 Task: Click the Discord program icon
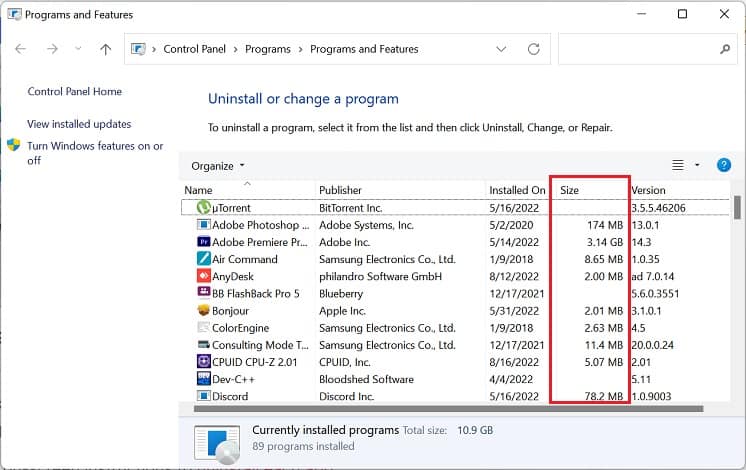coord(204,396)
